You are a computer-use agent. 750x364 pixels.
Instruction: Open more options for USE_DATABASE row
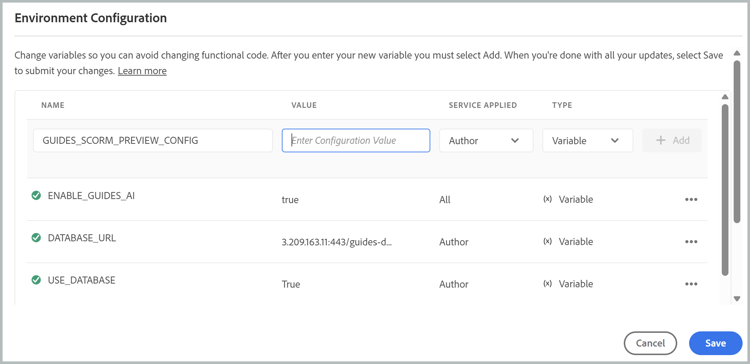click(x=691, y=284)
